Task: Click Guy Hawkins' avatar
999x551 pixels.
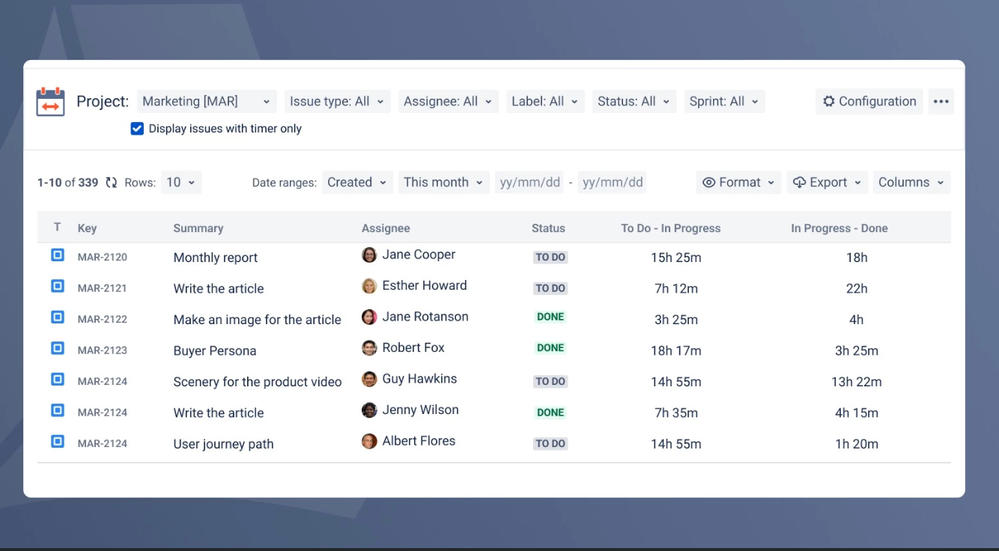Action: [x=370, y=379]
